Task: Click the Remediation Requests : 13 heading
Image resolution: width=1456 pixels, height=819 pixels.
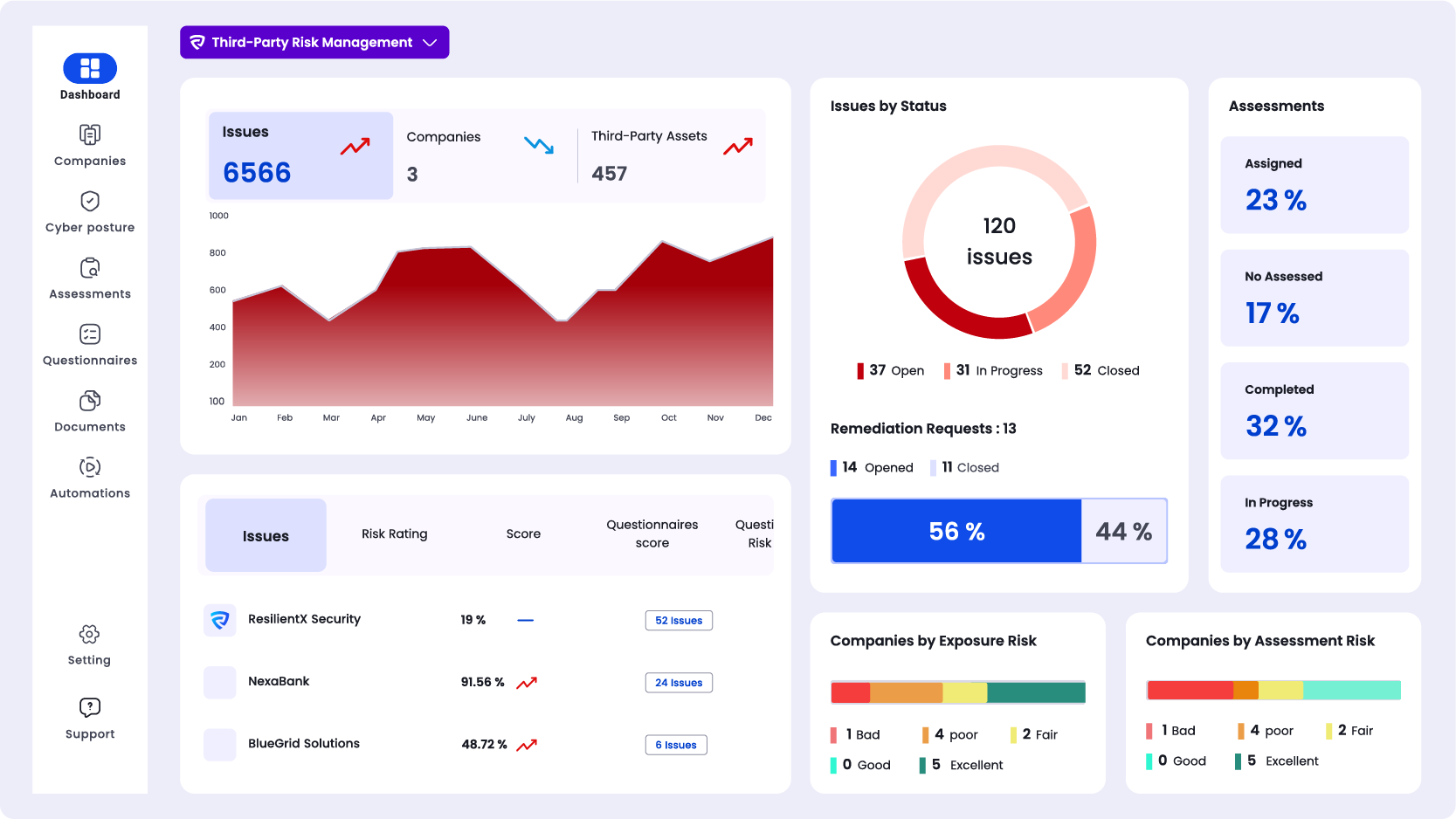Action: pos(923,428)
